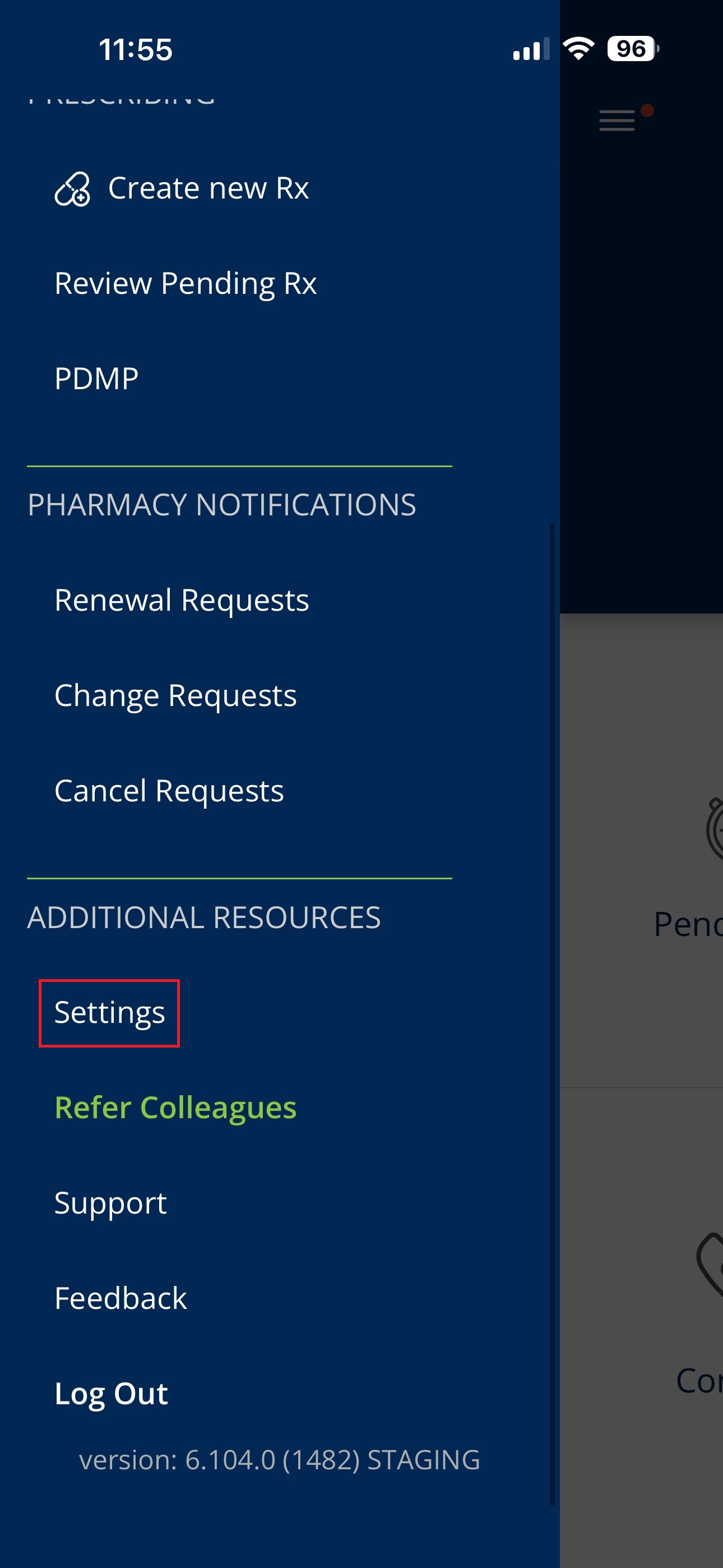Image resolution: width=723 pixels, height=1568 pixels.
Task: Open Renewal Requests
Action: 182,600
